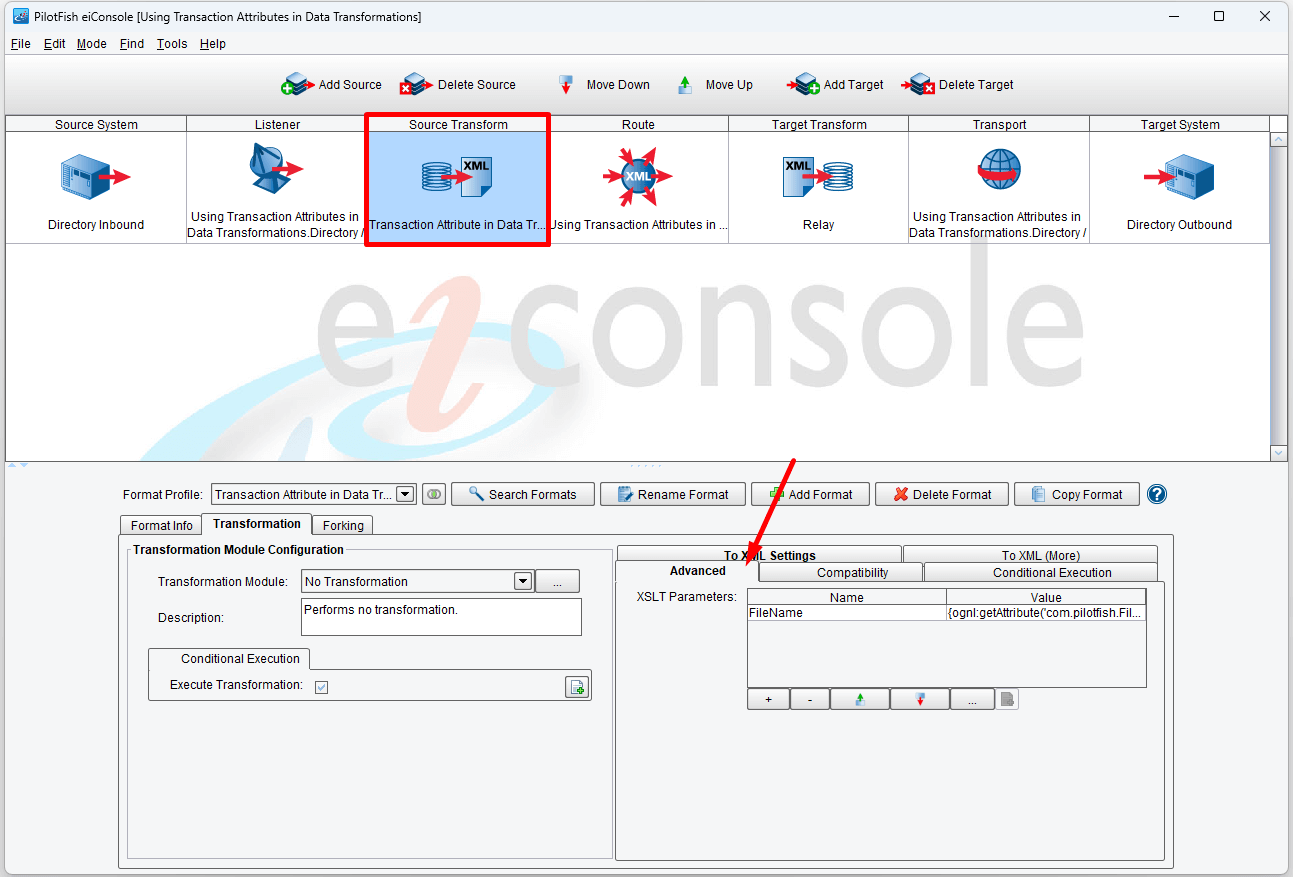Click the PilotFish eiConsole title bar icon
The width and height of the screenshot is (1293, 877).
point(20,16)
